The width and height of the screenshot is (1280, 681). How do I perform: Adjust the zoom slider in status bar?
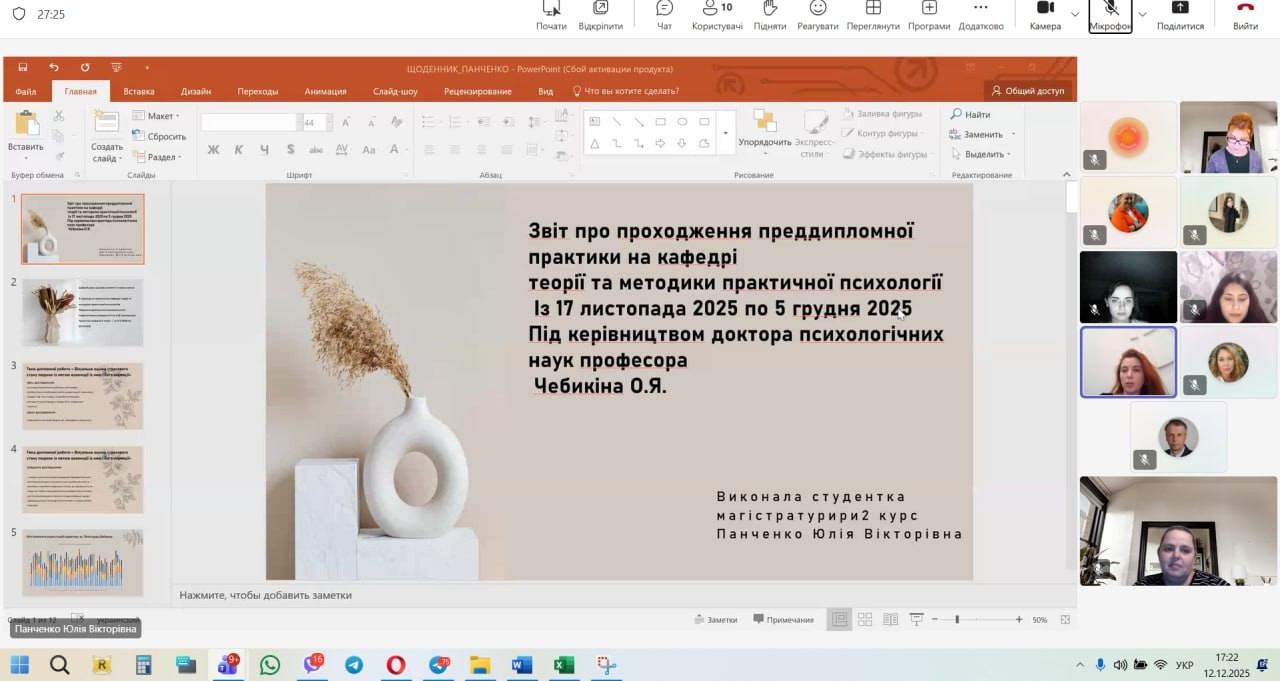957,620
